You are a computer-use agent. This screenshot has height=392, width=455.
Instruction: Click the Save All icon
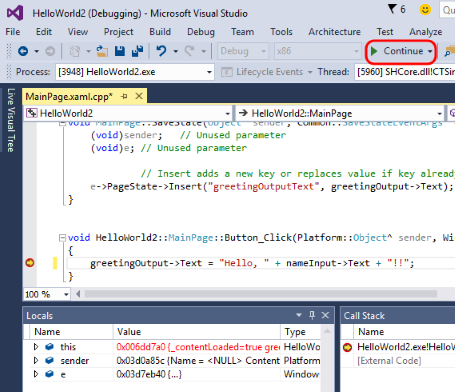pyautogui.click(x=137, y=51)
